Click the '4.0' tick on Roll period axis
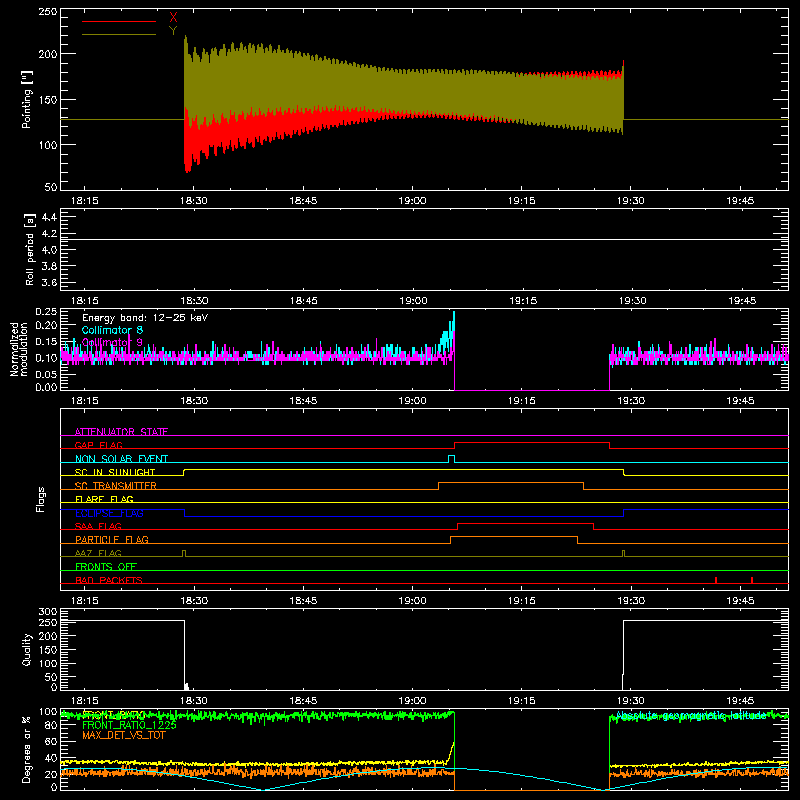Screen dimensions: 800x800 click(49, 250)
